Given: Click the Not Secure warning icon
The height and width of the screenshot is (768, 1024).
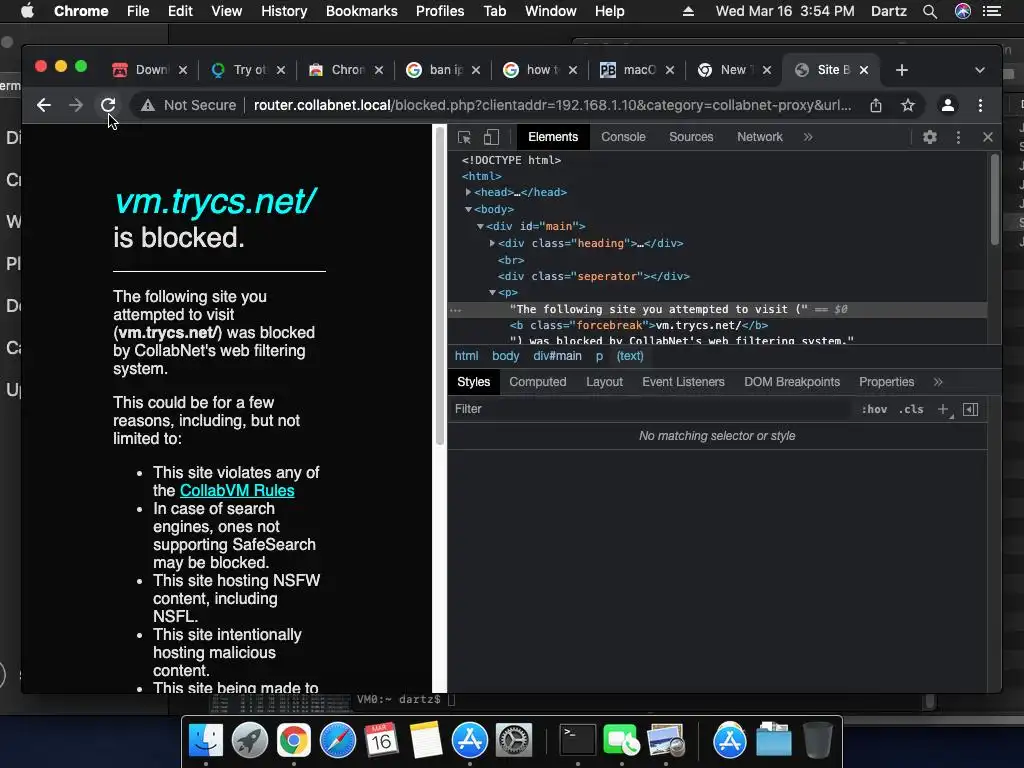Looking at the screenshot, I should [x=148, y=105].
